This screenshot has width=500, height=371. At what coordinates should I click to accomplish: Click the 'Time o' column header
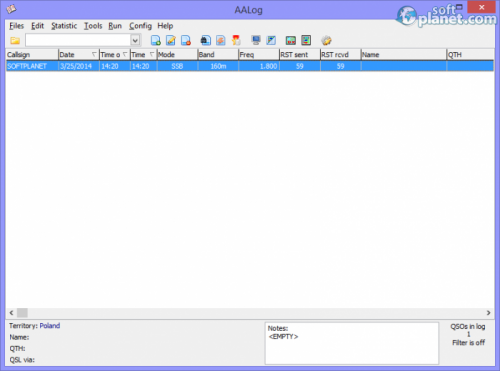tap(114, 55)
